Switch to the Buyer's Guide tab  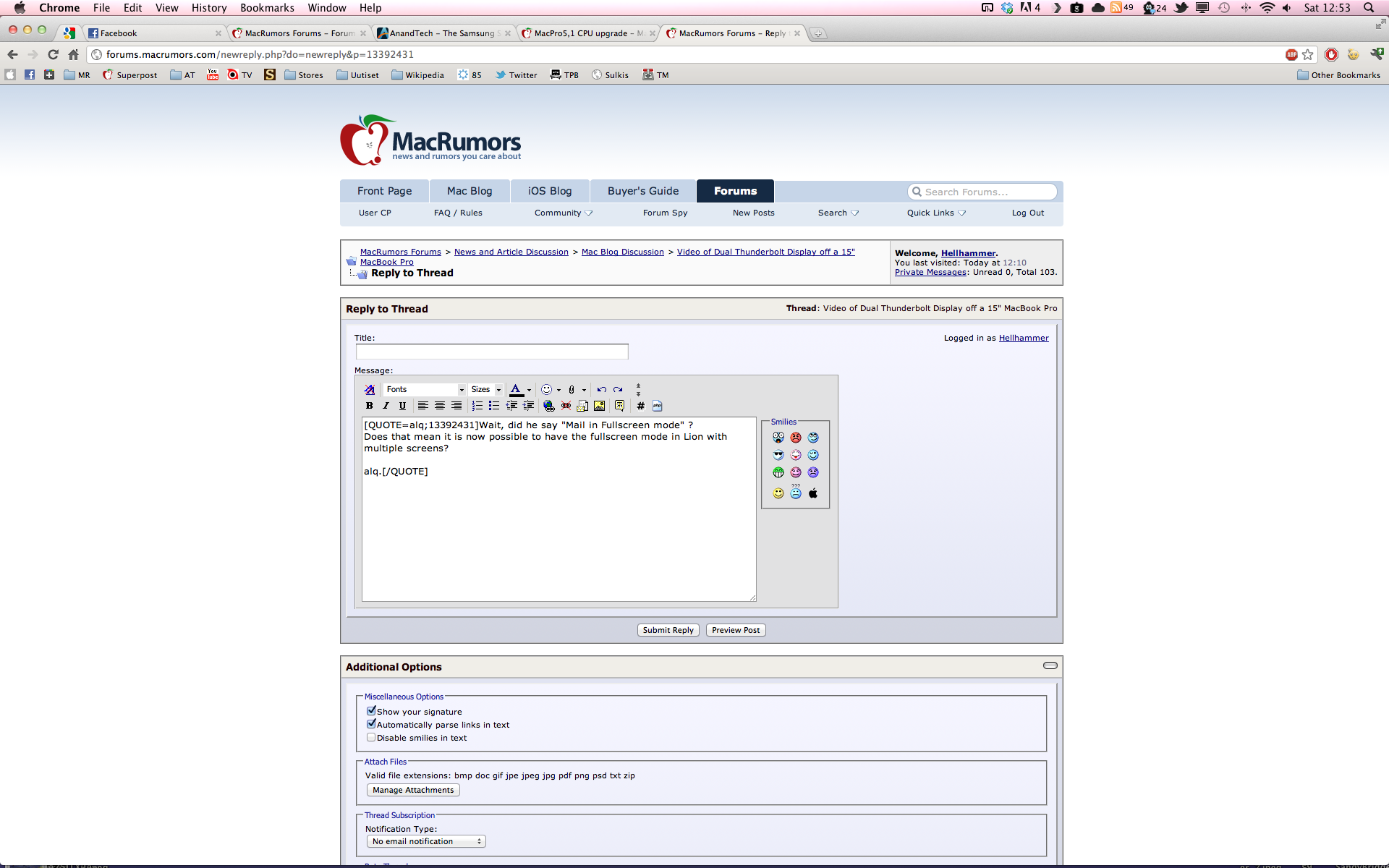tap(642, 191)
